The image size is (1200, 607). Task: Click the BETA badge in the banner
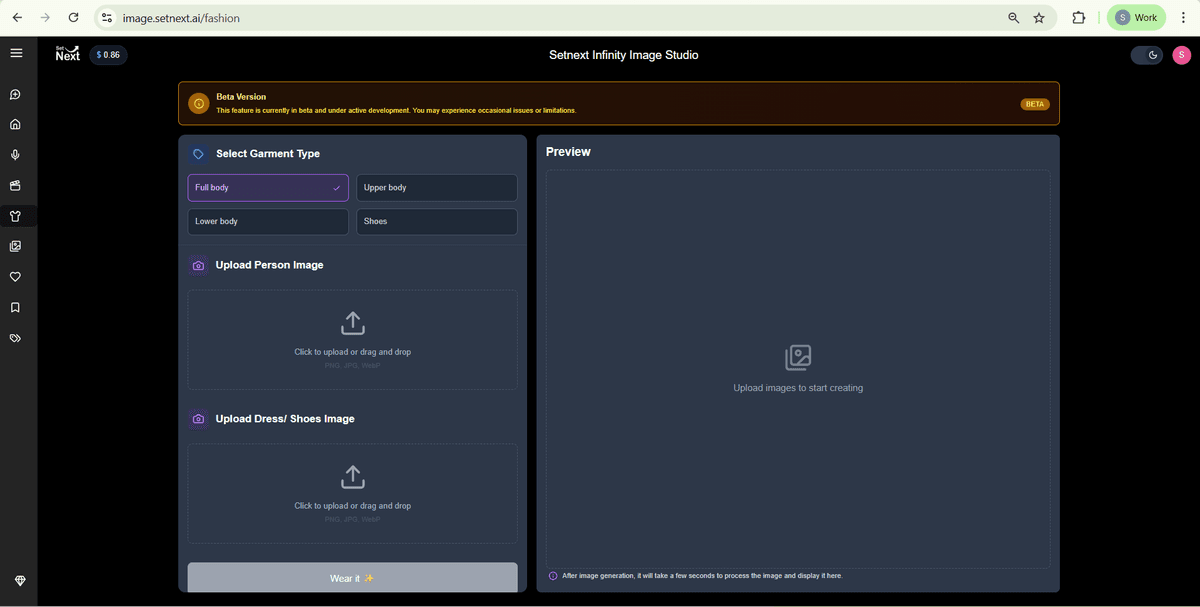1035,104
